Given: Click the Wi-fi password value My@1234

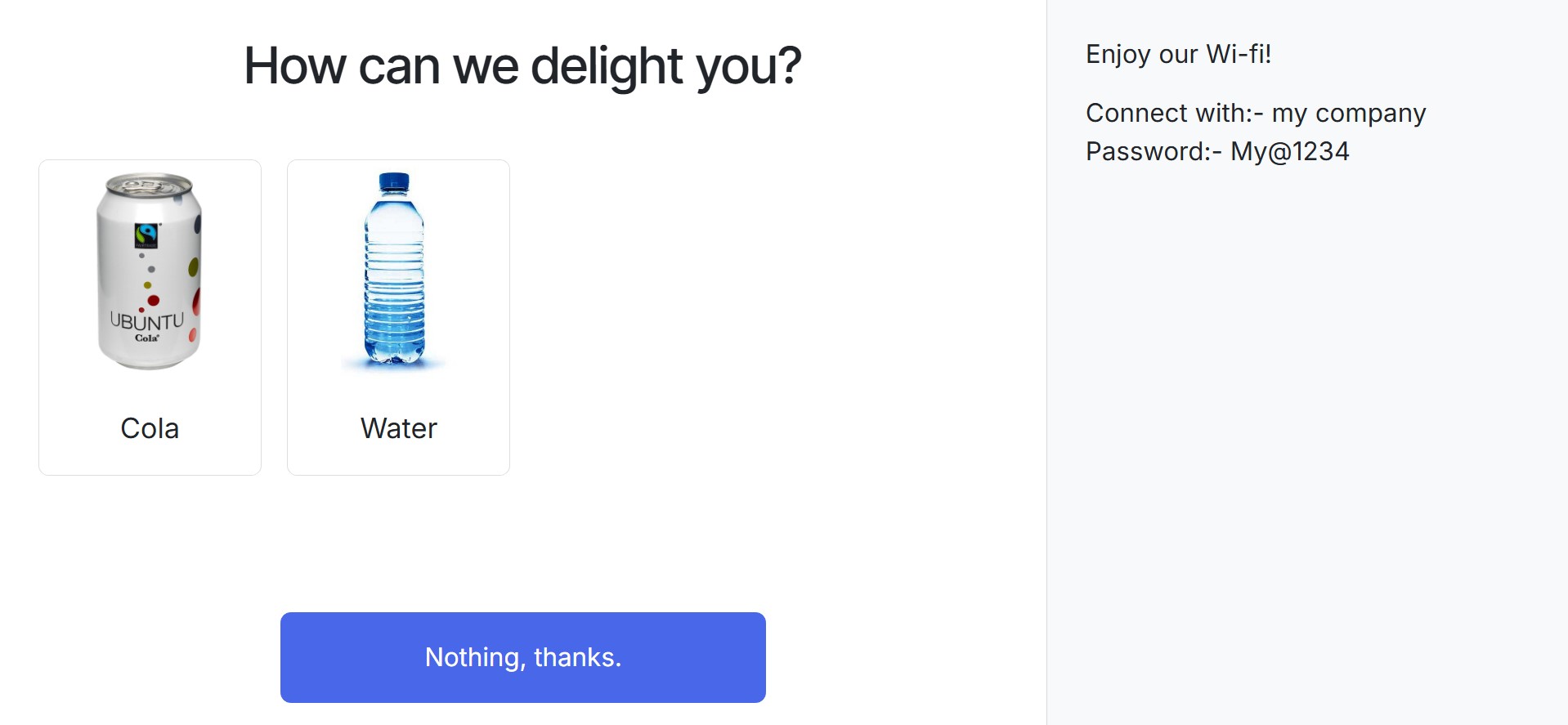Looking at the screenshot, I should coord(1289,151).
